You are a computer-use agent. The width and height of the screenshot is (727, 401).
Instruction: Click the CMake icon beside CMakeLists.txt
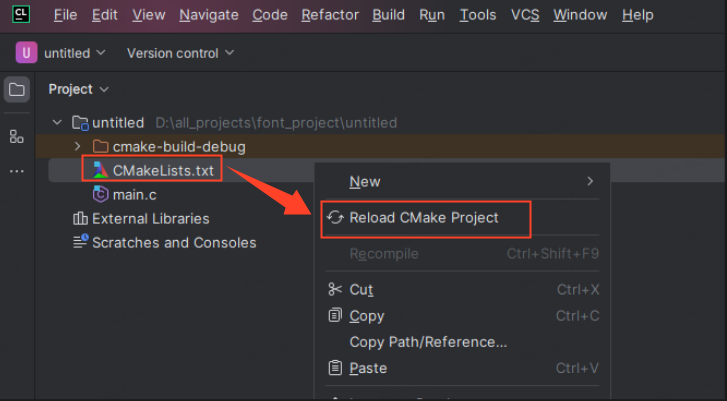pyautogui.click(x=100, y=170)
